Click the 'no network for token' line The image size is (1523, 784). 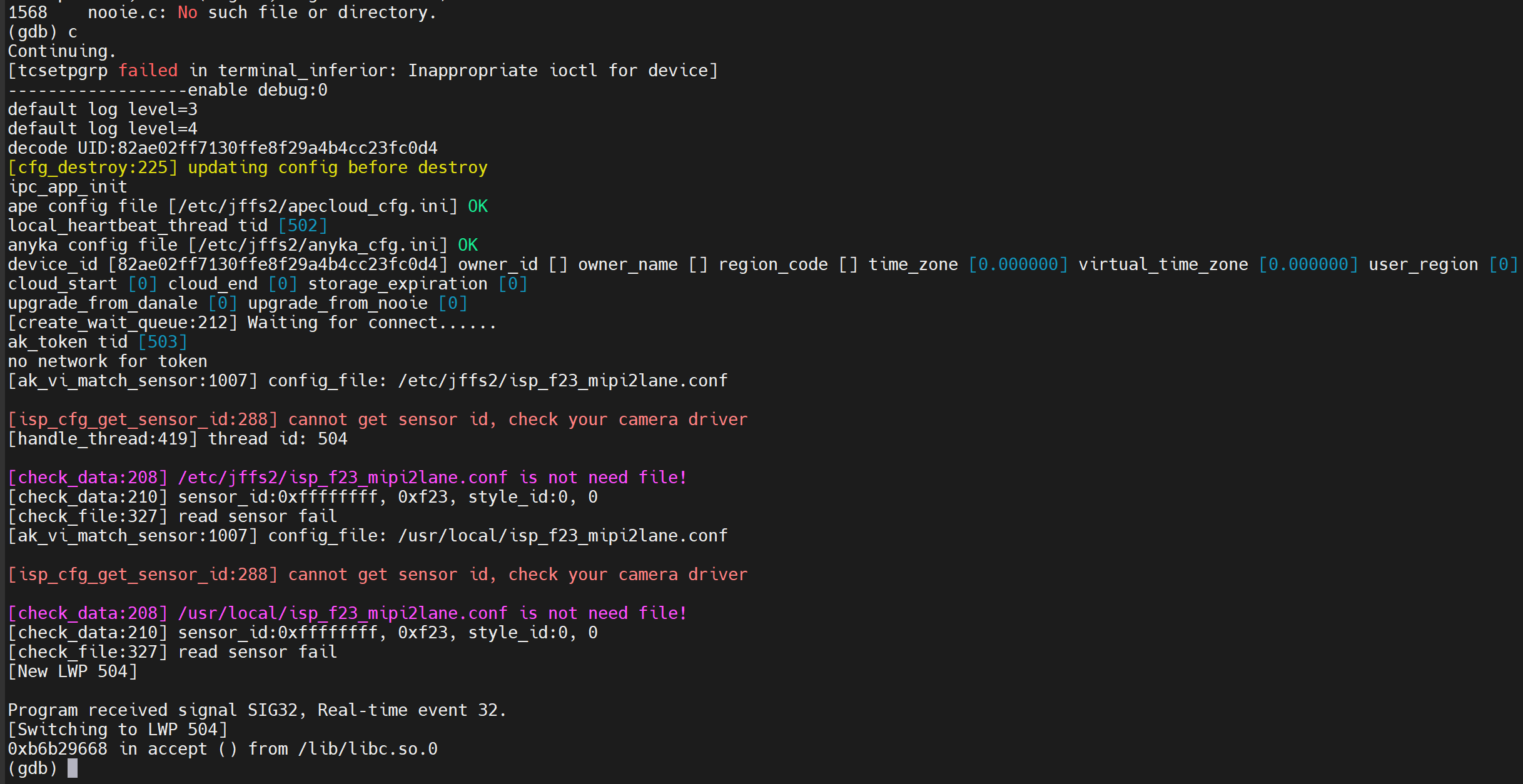coord(108,361)
